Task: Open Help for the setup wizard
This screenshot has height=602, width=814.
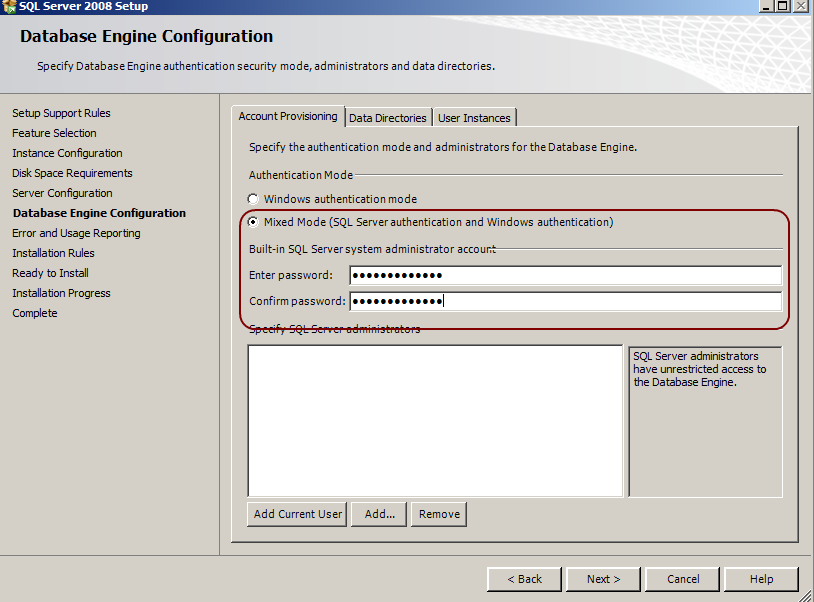Action: 761,579
